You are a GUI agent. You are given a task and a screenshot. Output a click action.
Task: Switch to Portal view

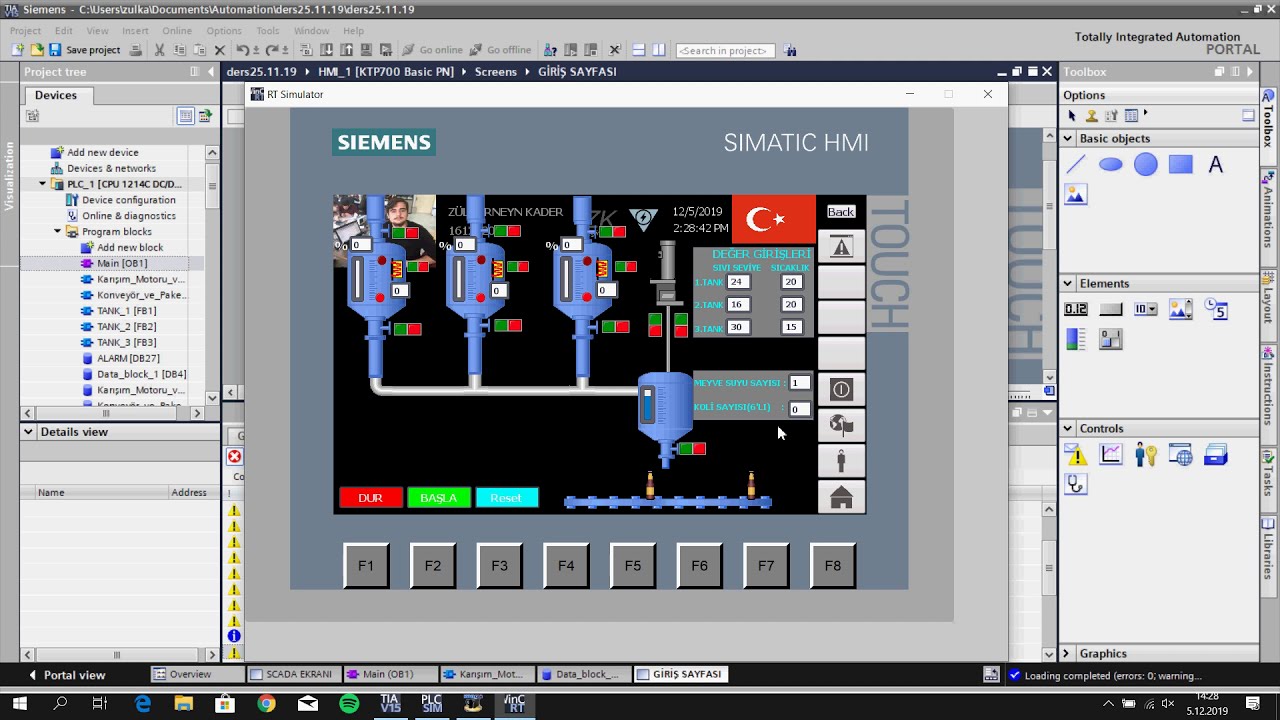pos(66,675)
